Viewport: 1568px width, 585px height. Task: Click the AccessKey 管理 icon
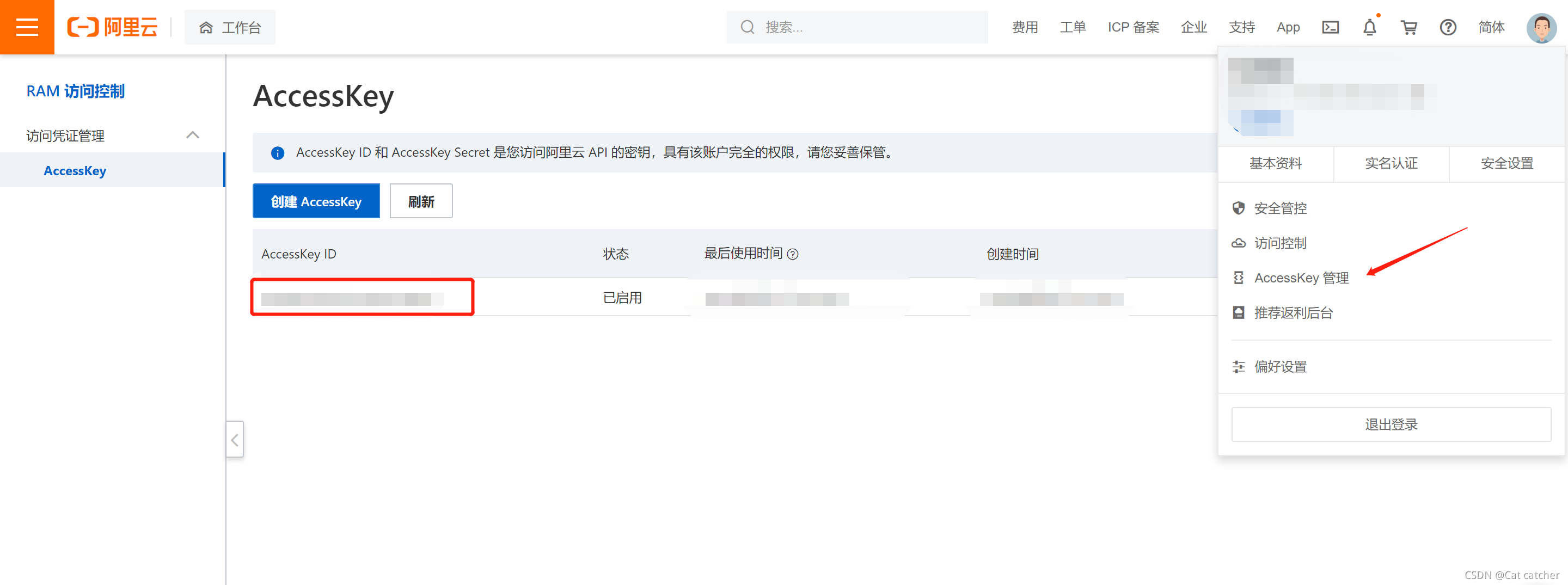(x=1239, y=278)
